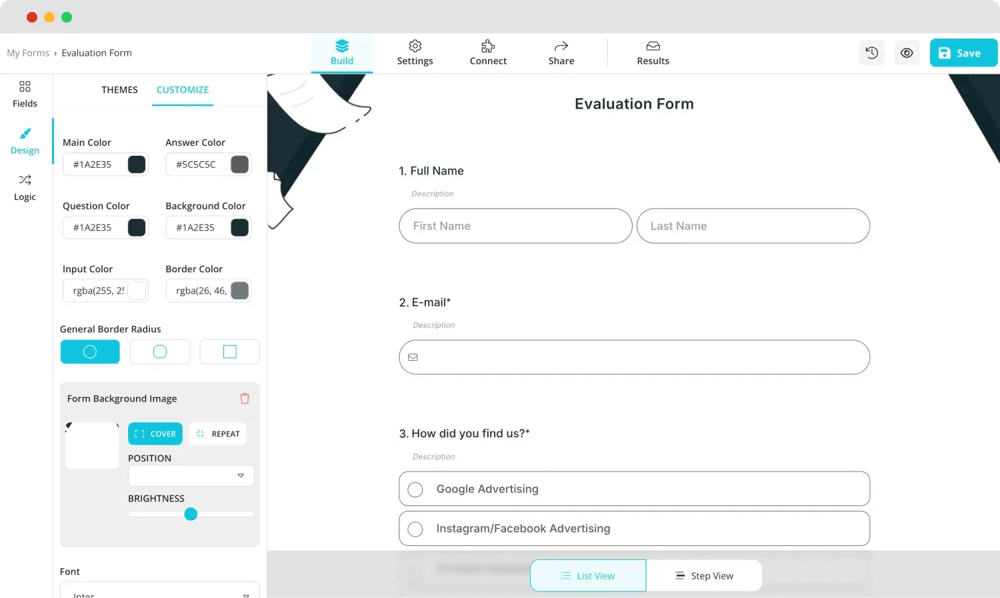Viewport: 1000px width, 598px height.
Task: Click the Main Color swatch
Action: (137, 165)
